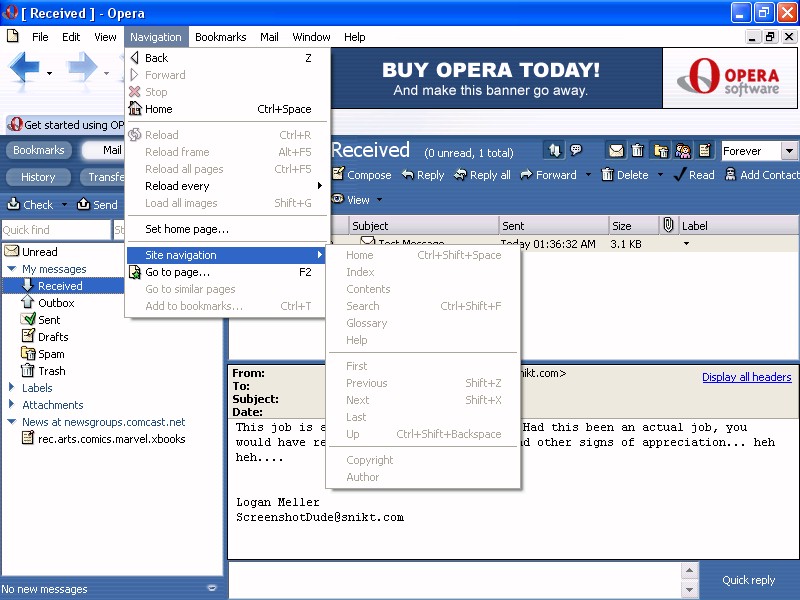Click the Quick reply button

coord(748,580)
